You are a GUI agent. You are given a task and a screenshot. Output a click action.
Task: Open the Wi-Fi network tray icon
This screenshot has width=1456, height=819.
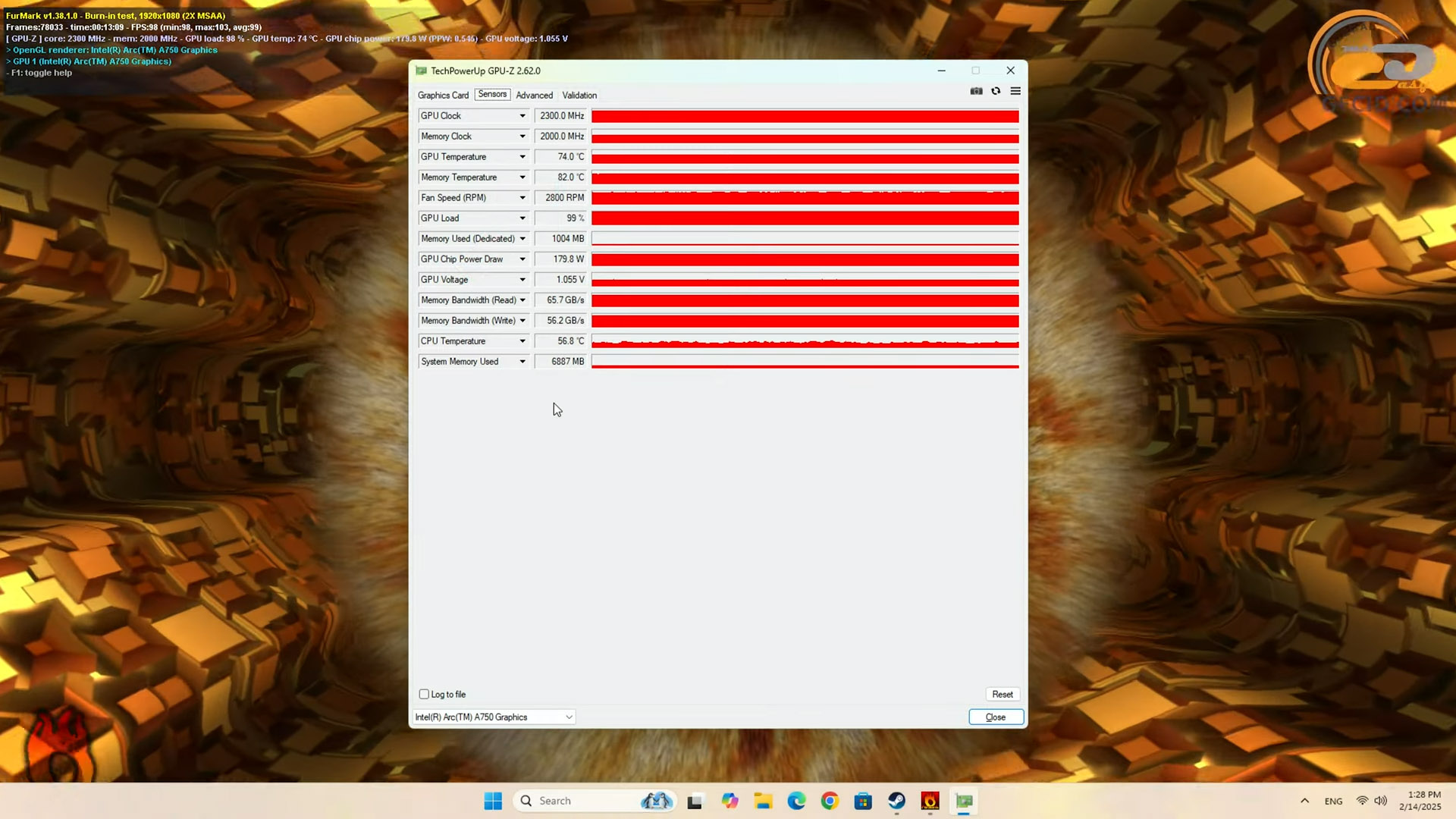[1362, 801]
